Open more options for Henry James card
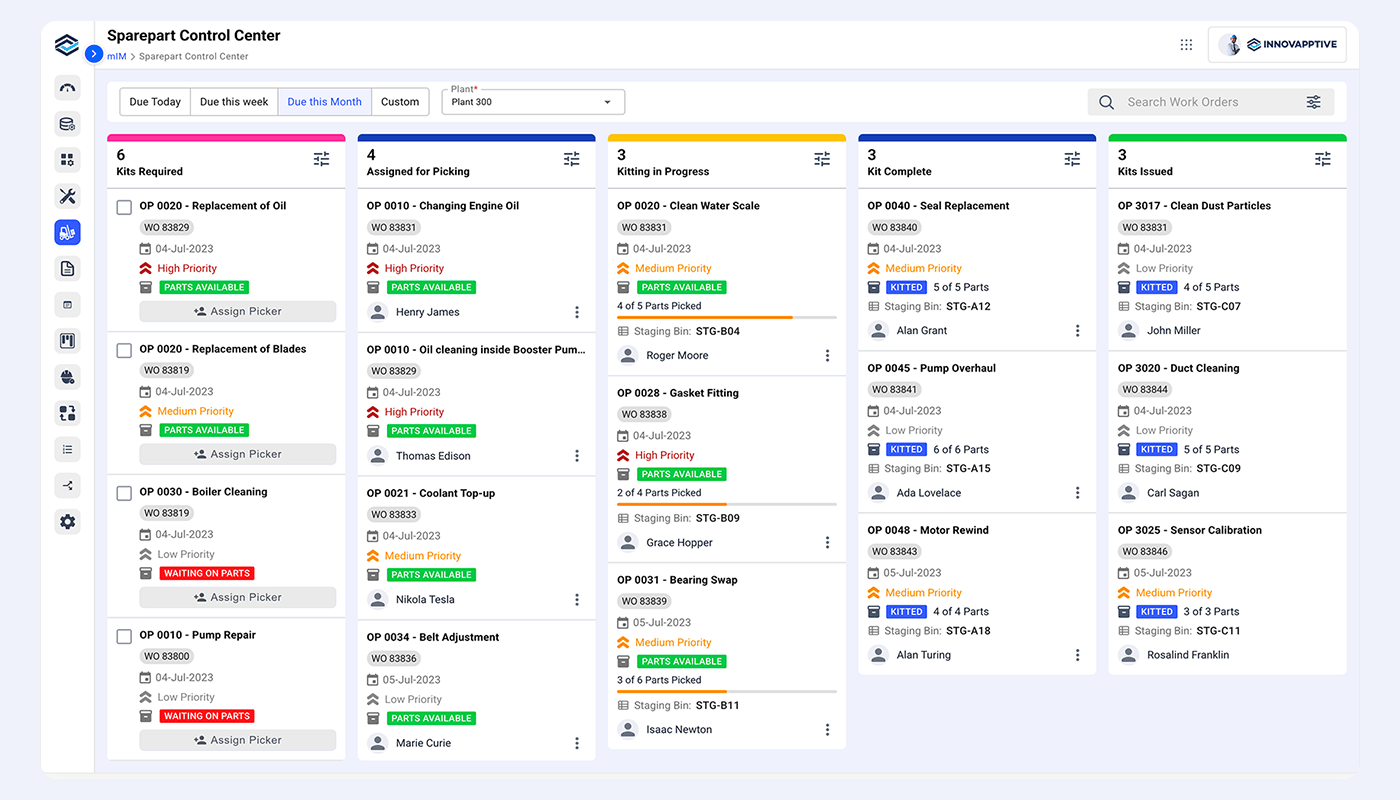The width and height of the screenshot is (1400, 800). pyautogui.click(x=577, y=312)
